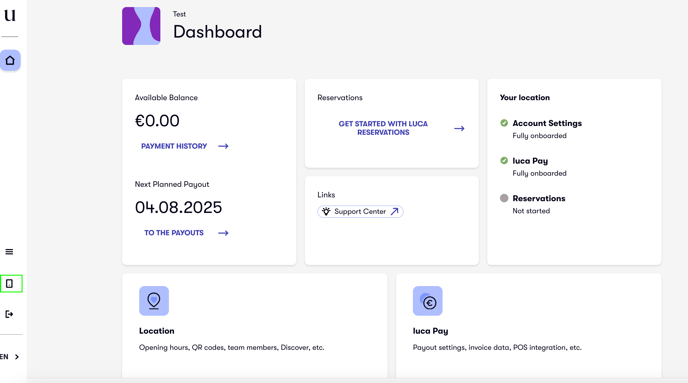This screenshot has height=383, width=688.
Task: Click 'Fully onboarded' under Account Settings
Action: (x=539, y=136)
